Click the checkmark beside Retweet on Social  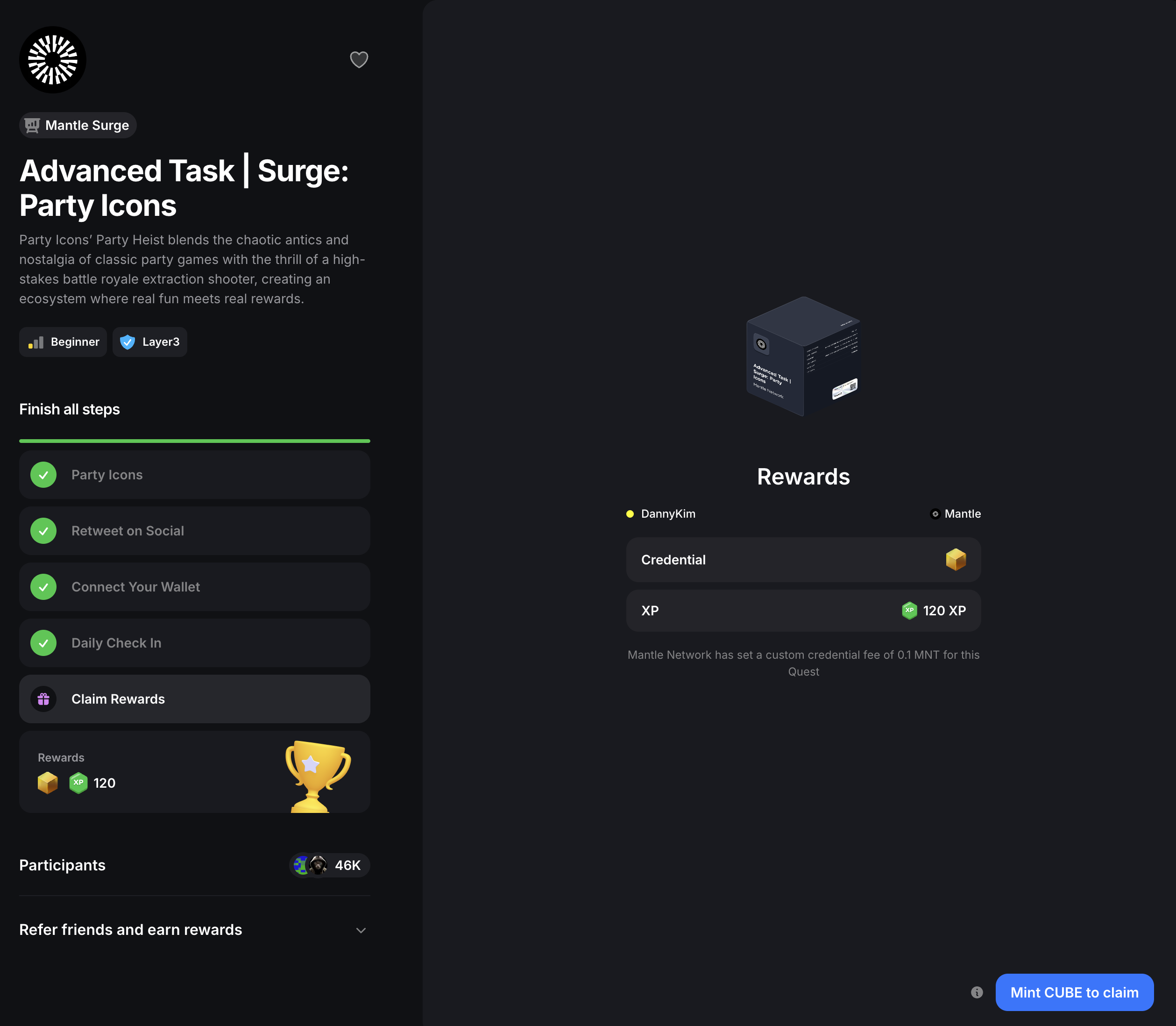click(x=43, y=531)
